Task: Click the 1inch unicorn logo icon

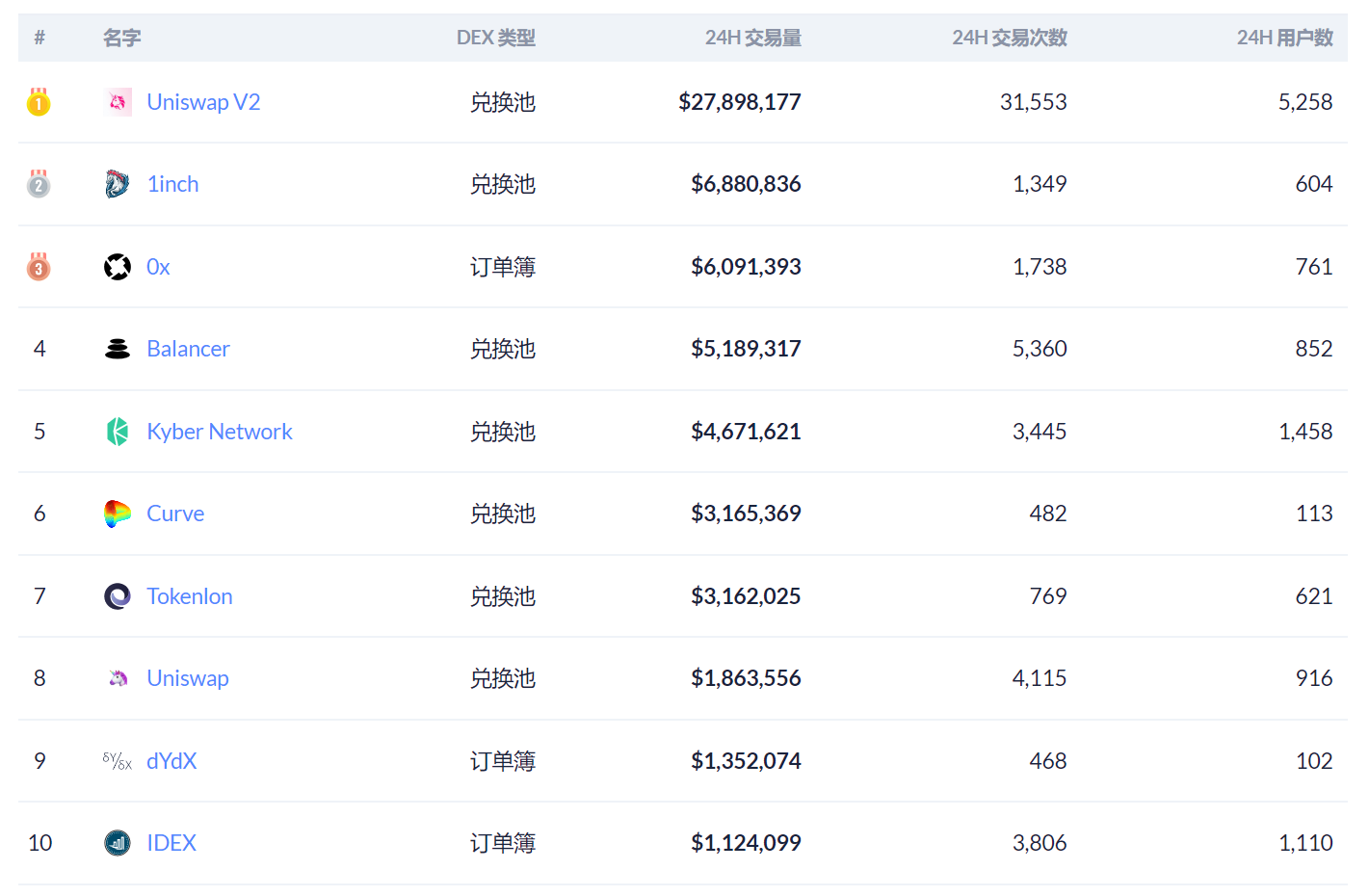Action: tap(118, 184)
